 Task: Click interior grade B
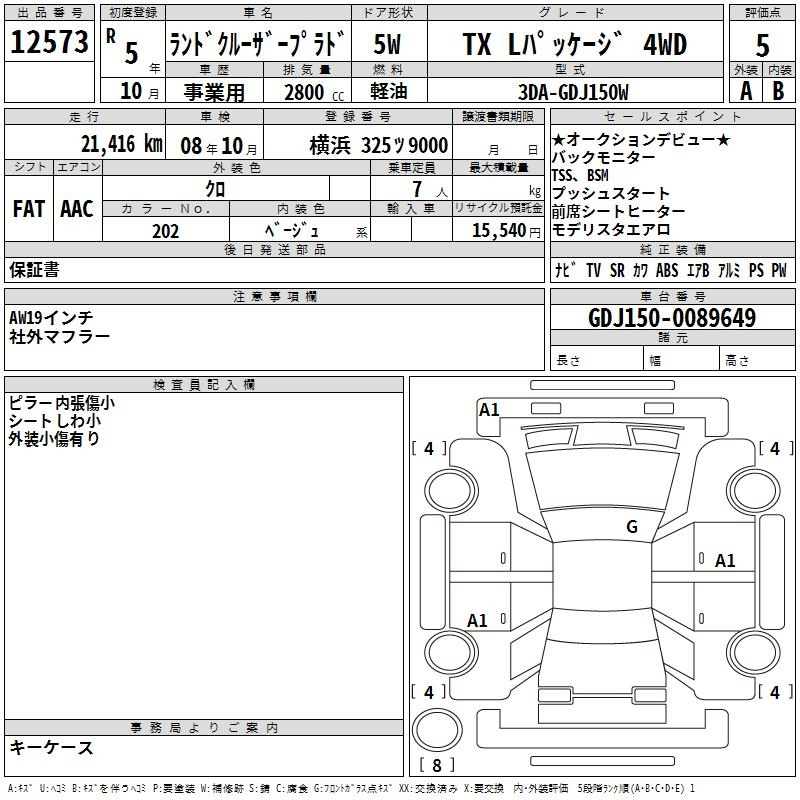(x=778, y=91)
